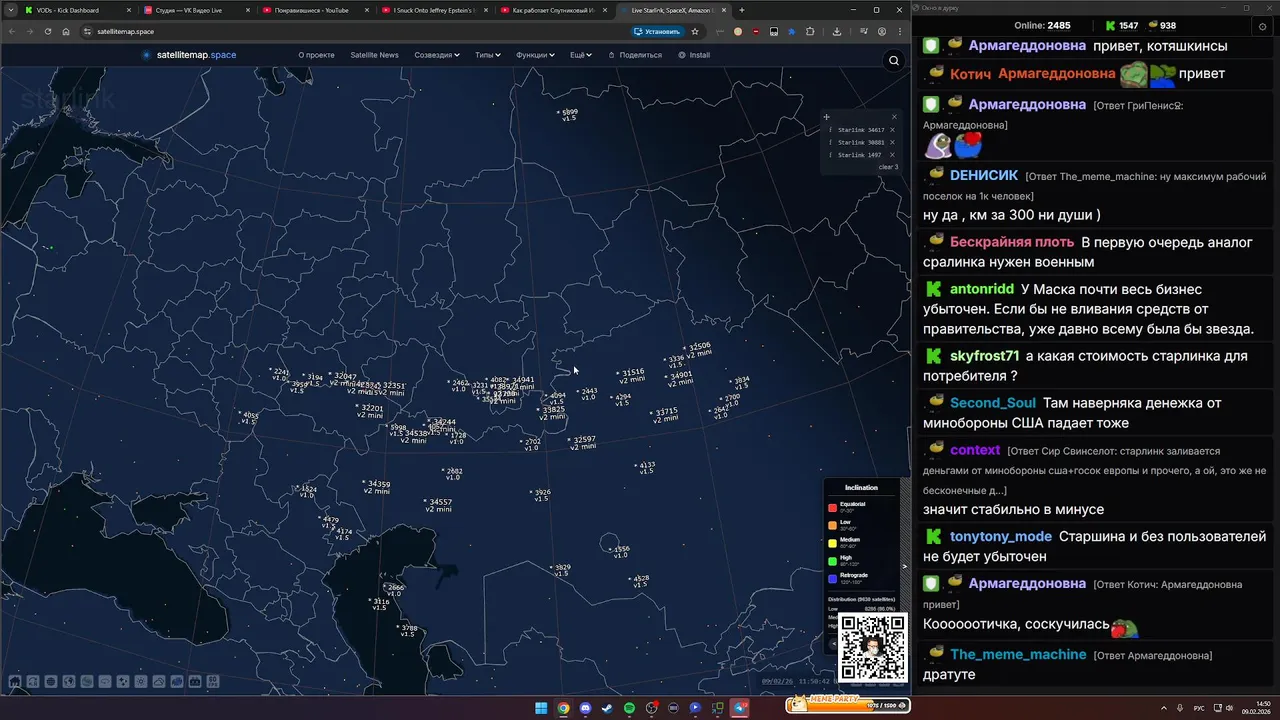Screen dimensions: 1280x720
Task: Click the Equatorial red color swatch
Action: pos(832,508)
